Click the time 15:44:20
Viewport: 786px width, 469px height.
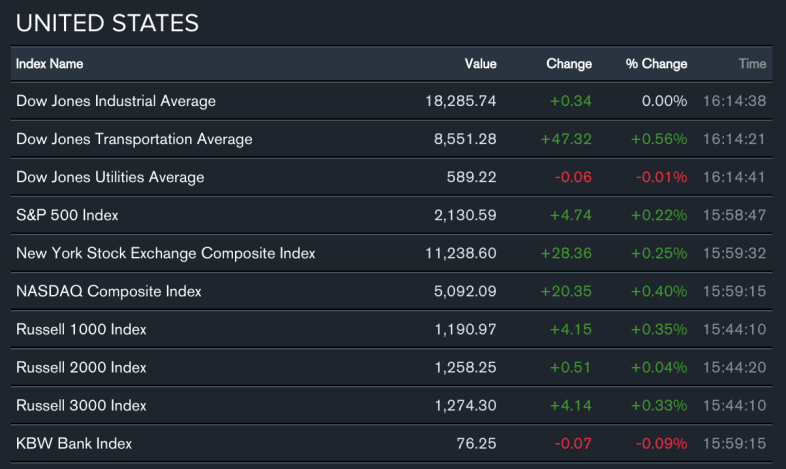coord(734,368)
